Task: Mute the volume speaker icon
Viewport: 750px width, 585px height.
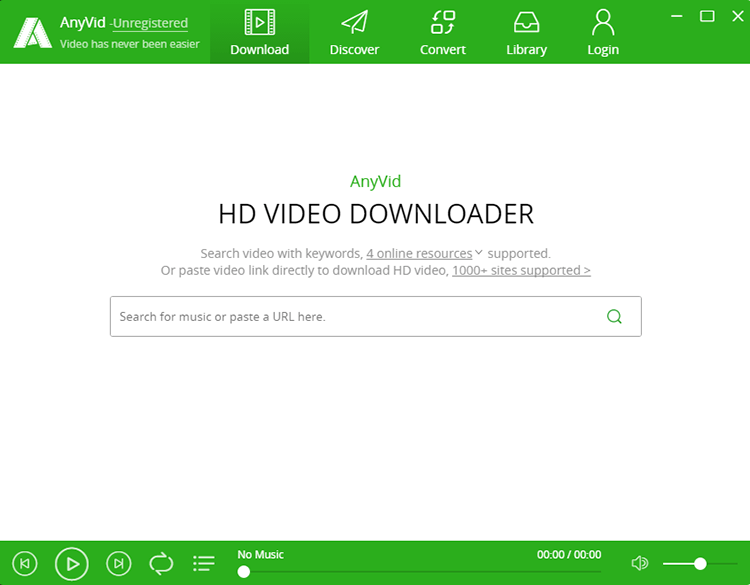Action: tap(640, 563)
